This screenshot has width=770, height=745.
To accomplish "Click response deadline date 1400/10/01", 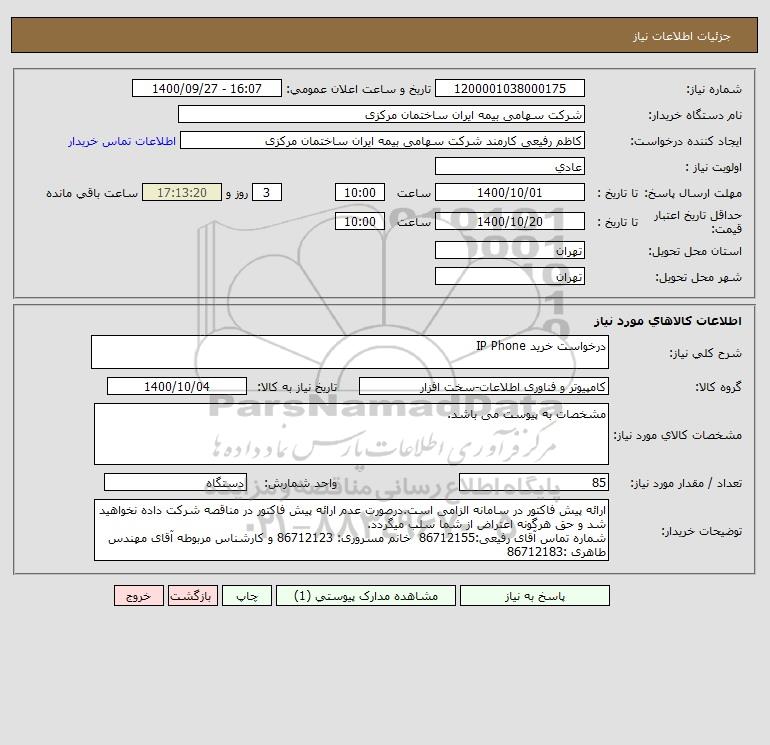I will pos(510,193).
